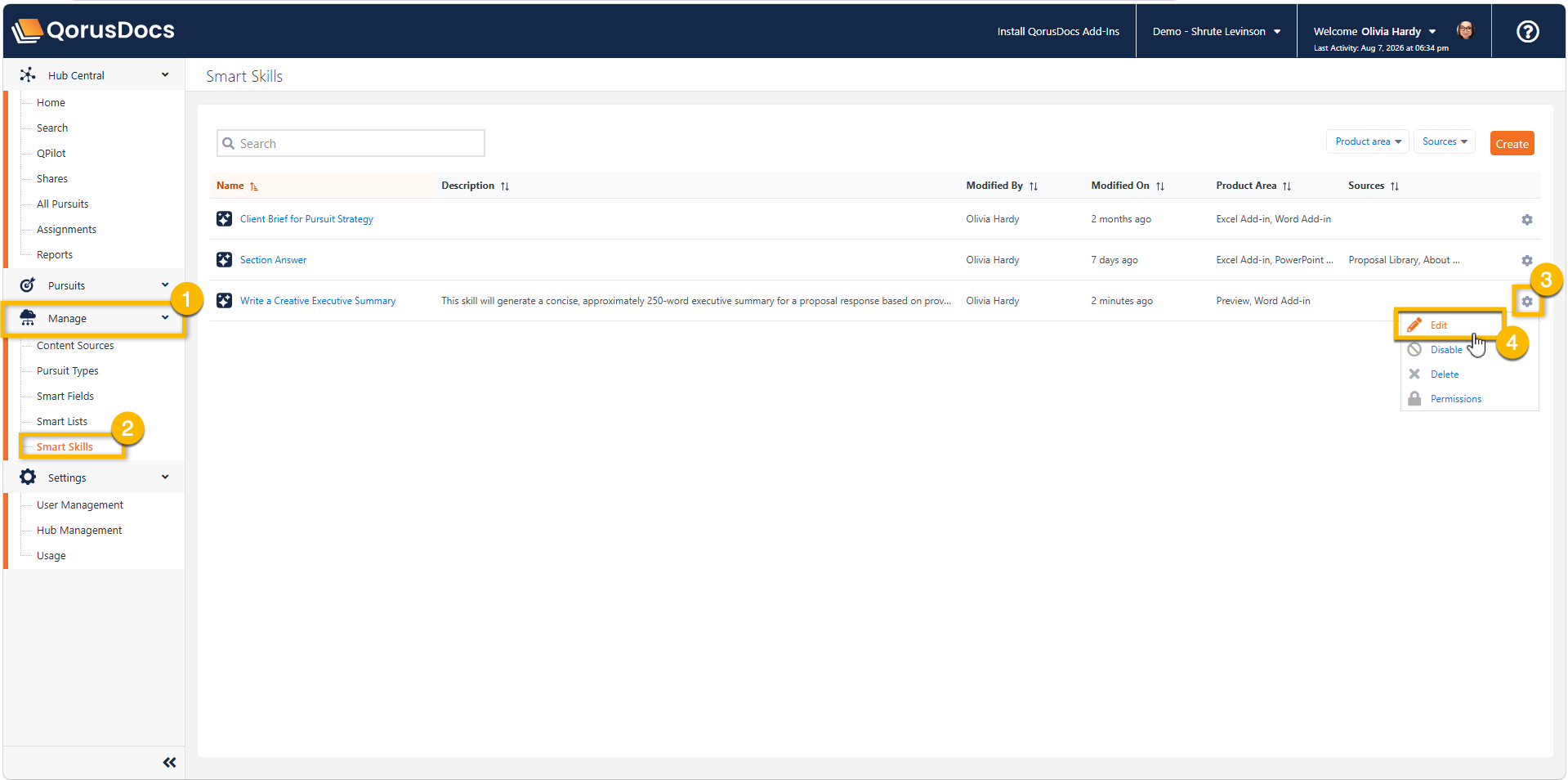Go to Home in the sidebar
Screen dimensions: 1568x780
[51, 102]
